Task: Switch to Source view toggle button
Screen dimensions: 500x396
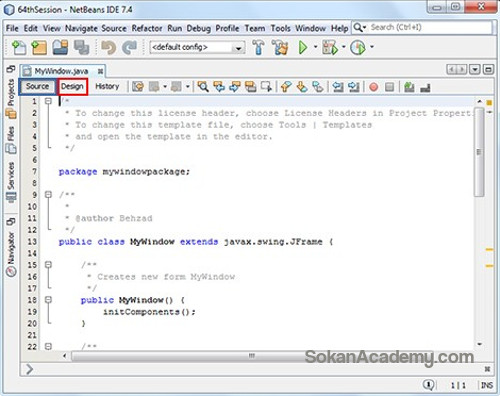Action: coord(37,87)
